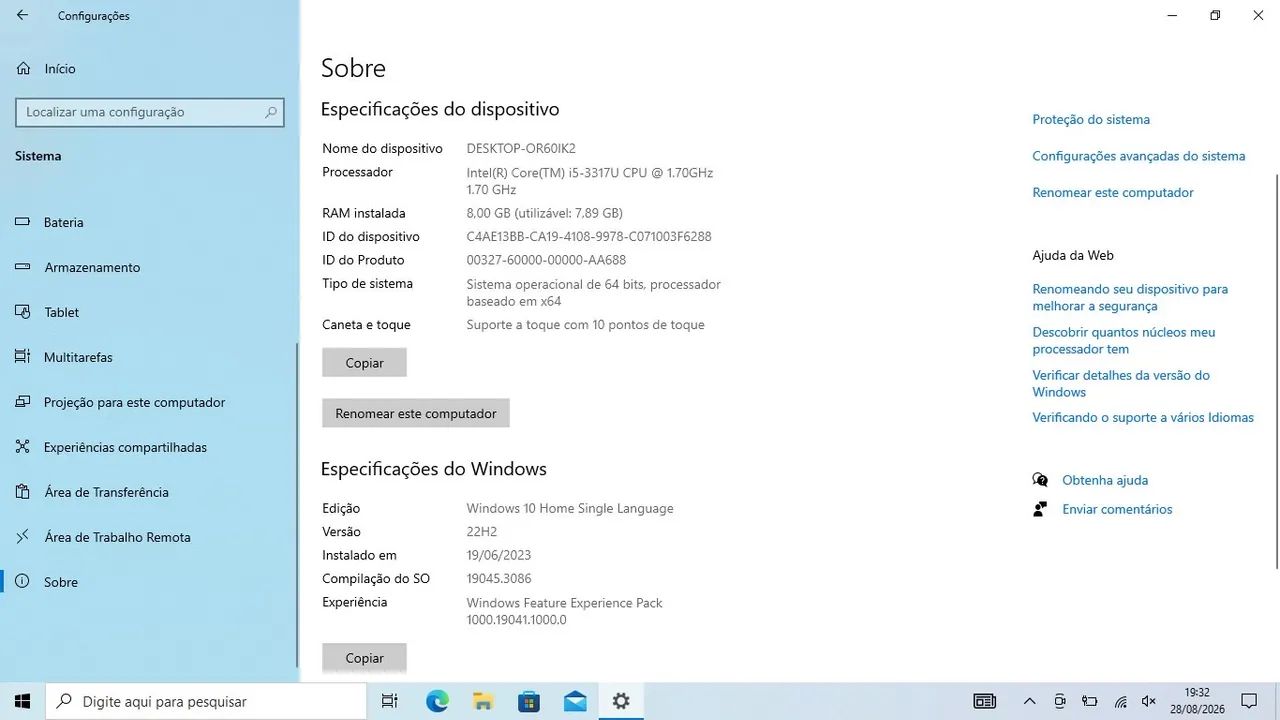Open Verificar detalhes da versão link
Viewport: 1280px width, 720px height.
[1121, 383]
